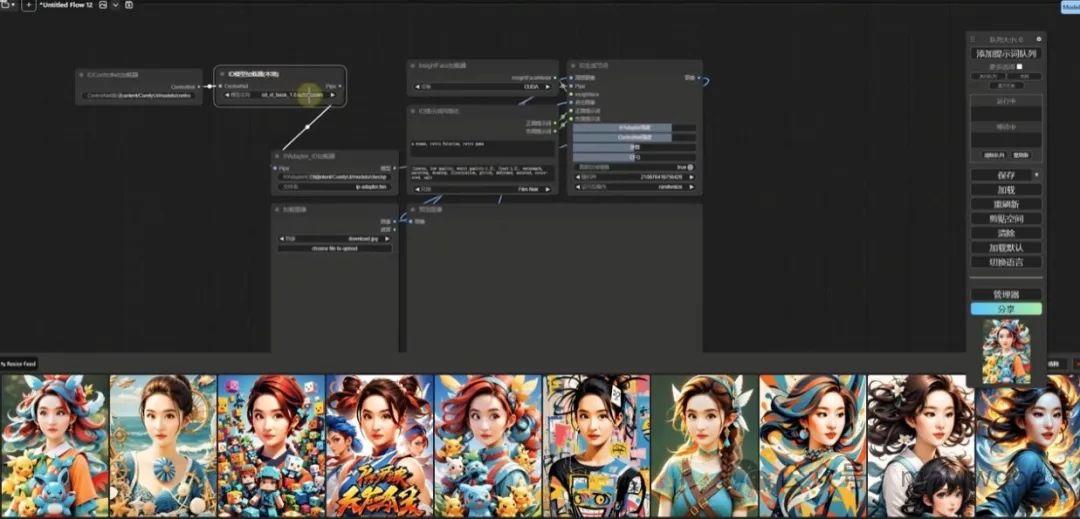Collapse the ControlNet loader node via its dot
Viewport: 1080px width, 519px height.
tap(82, 74)
